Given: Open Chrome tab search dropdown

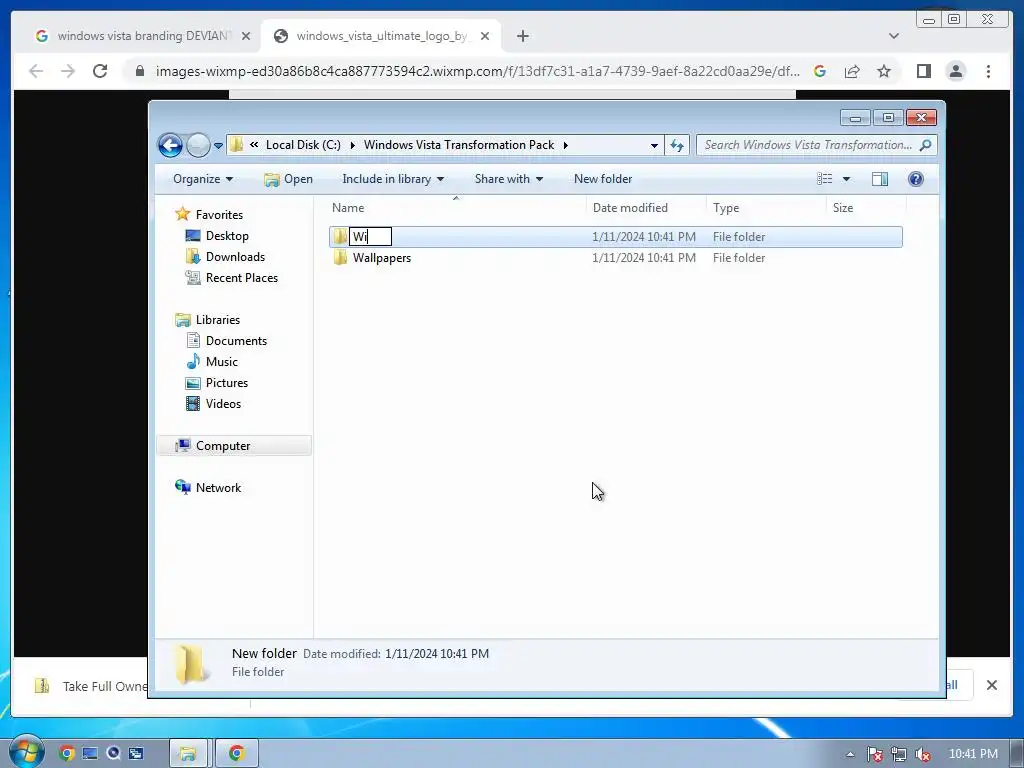Looking at the screenshot, I should pos(894,36).
